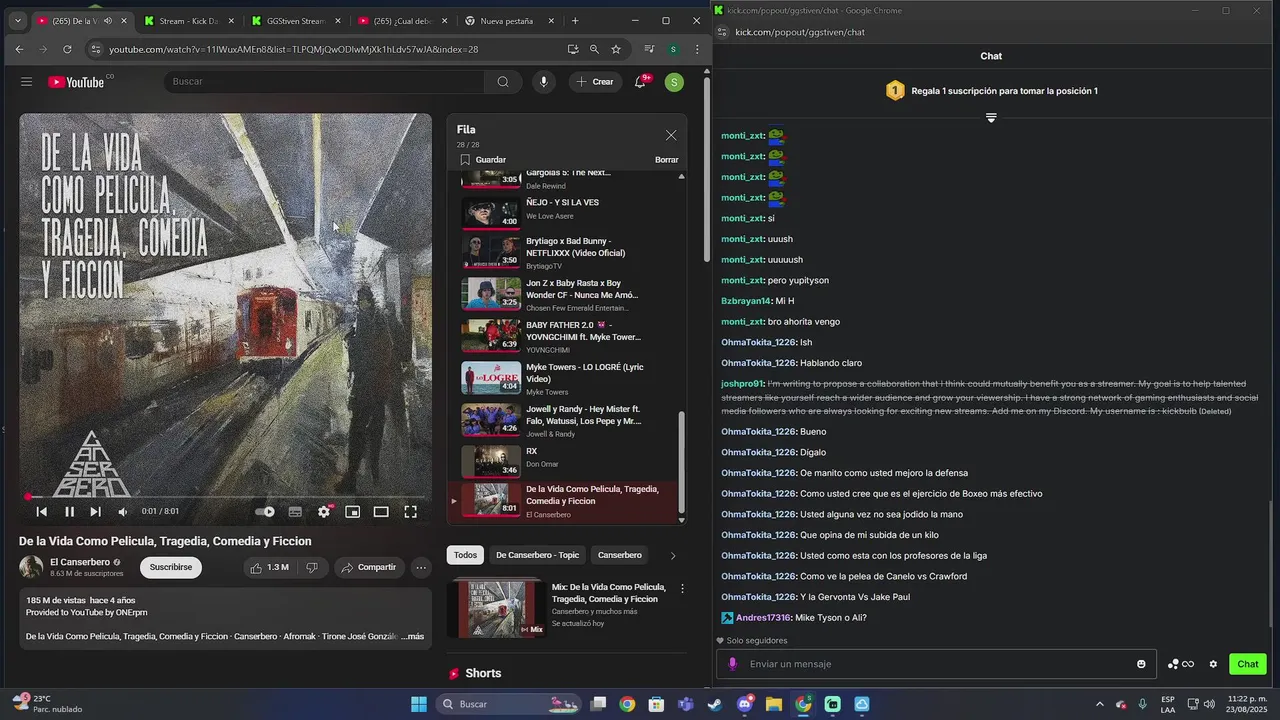This screenshot has width=1280, height=720.
Task: Send message with green Chat button
Action: tap(1248, 664)
